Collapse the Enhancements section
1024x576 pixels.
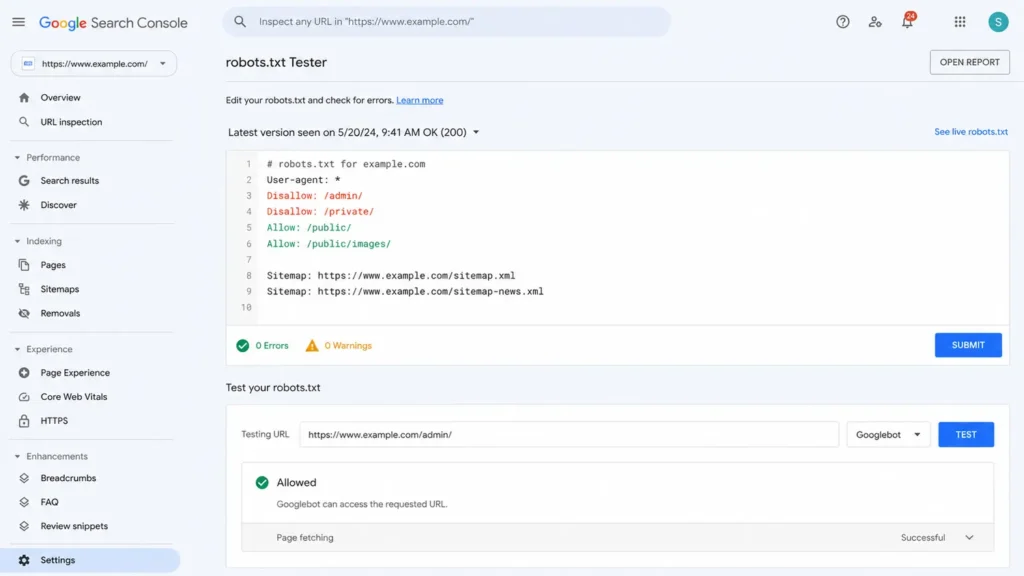[x=18, y=456]
